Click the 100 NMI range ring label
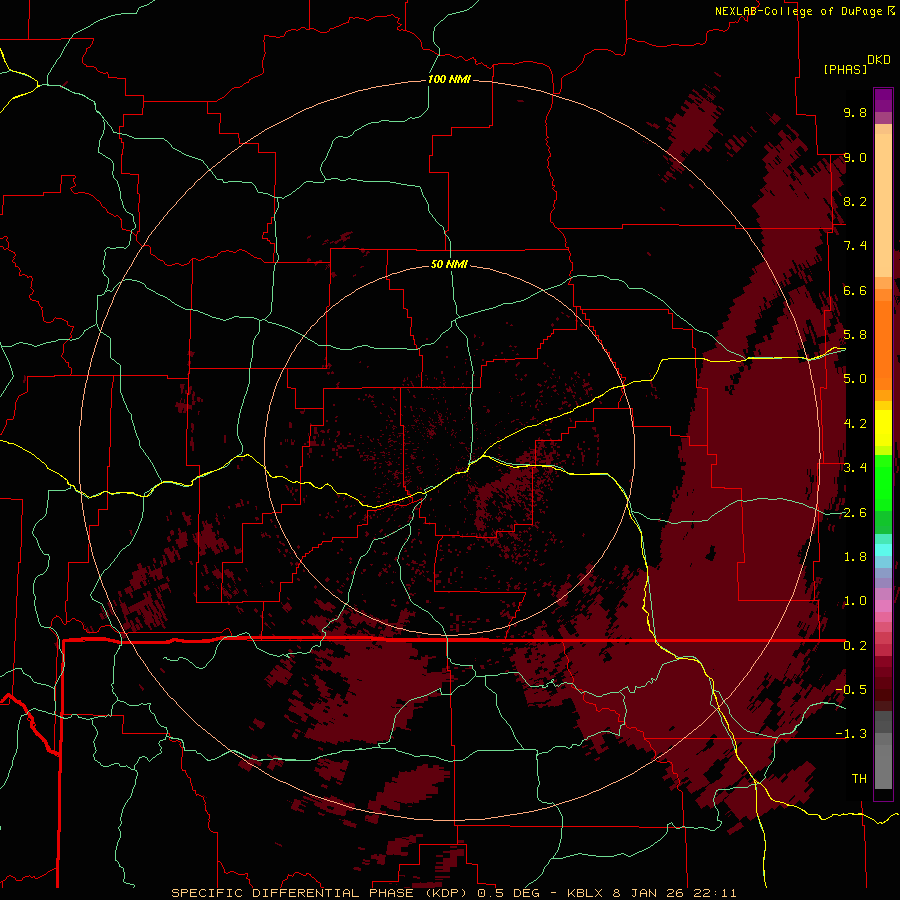Viewport: 900px width, 900px height. tap(449, 79)
